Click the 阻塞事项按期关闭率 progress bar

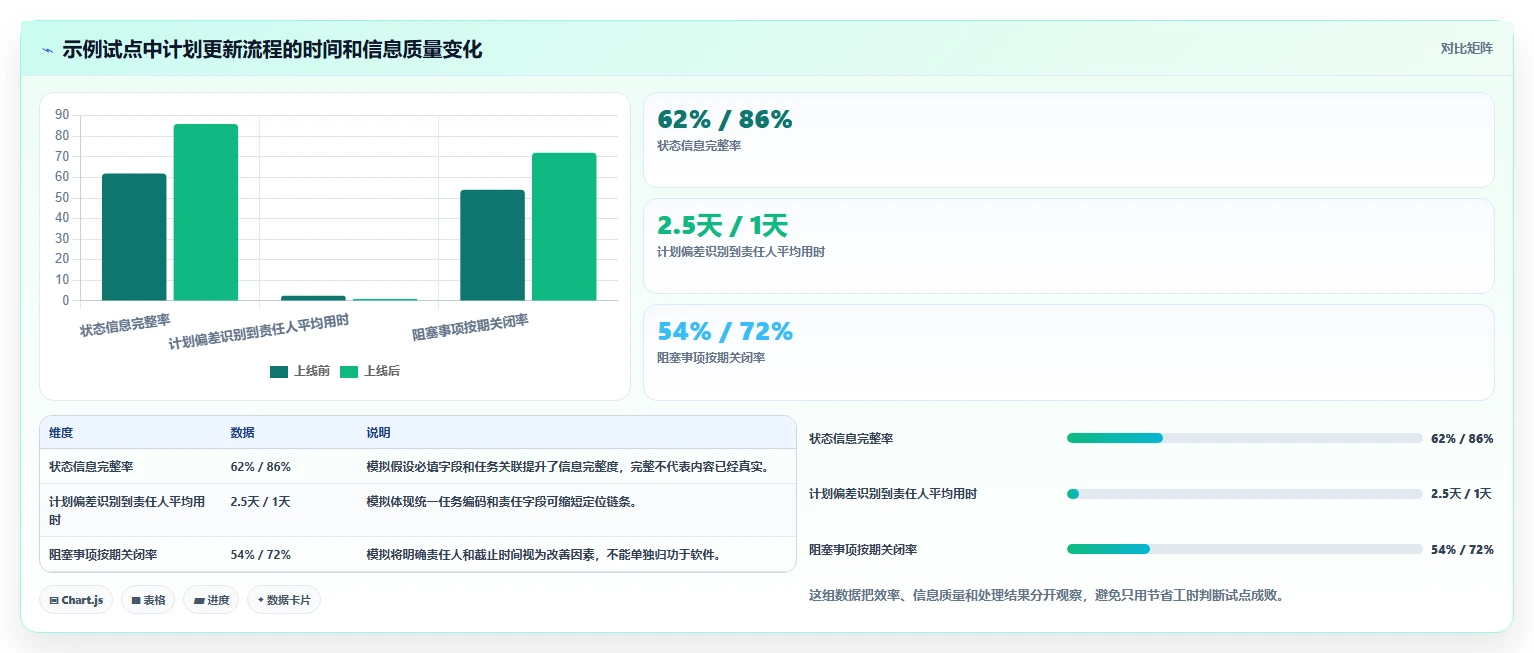coord(1244,549)
